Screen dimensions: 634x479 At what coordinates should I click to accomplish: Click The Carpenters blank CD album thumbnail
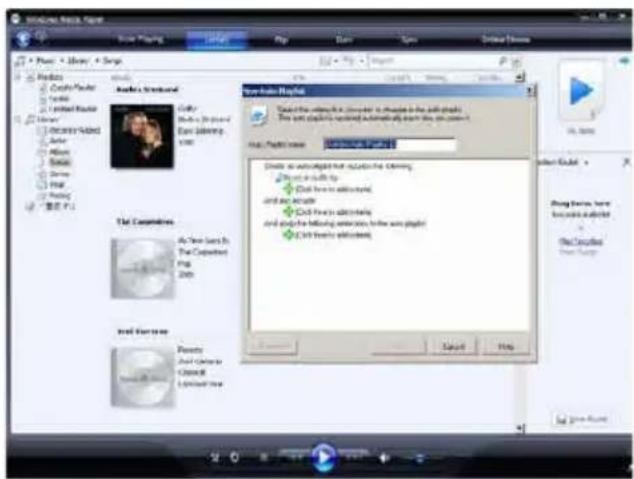pyautogui.click(x=143, y=268)
